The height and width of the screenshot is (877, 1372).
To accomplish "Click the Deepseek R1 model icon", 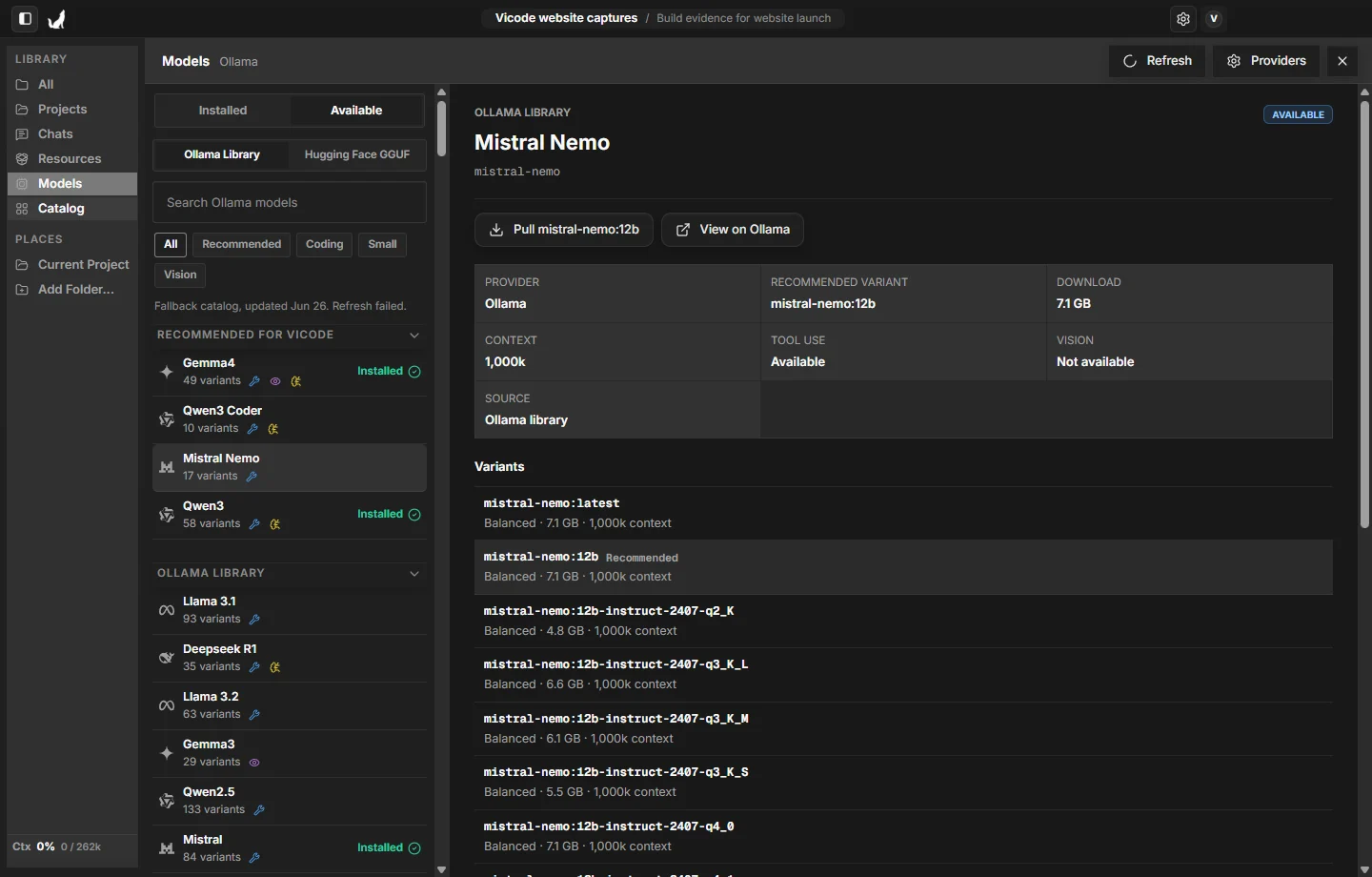I will click(x=167, y=658).
